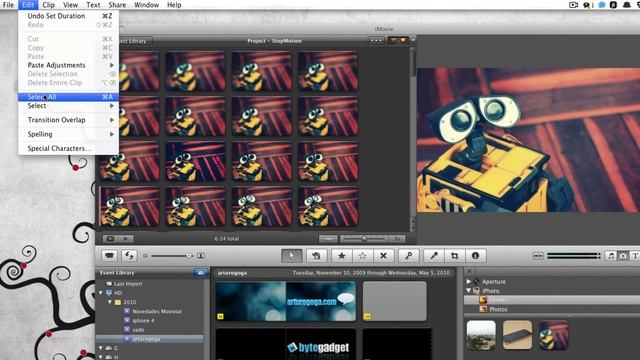Open the File menu
640x360 pixels.
pyautogui.click(x=8, y=5)
